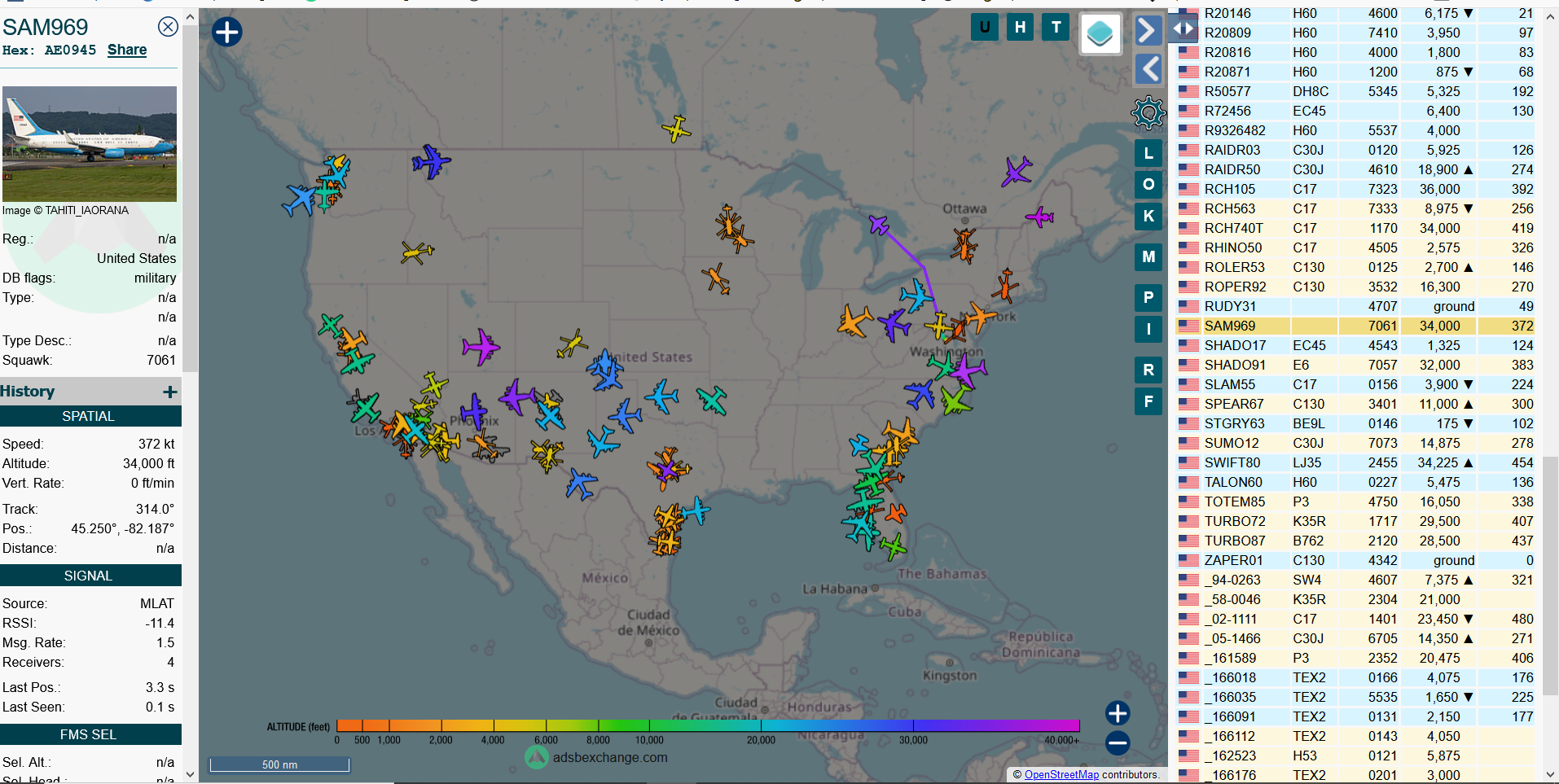
Task: Open the map layers selector
Action: (1100, 33)
